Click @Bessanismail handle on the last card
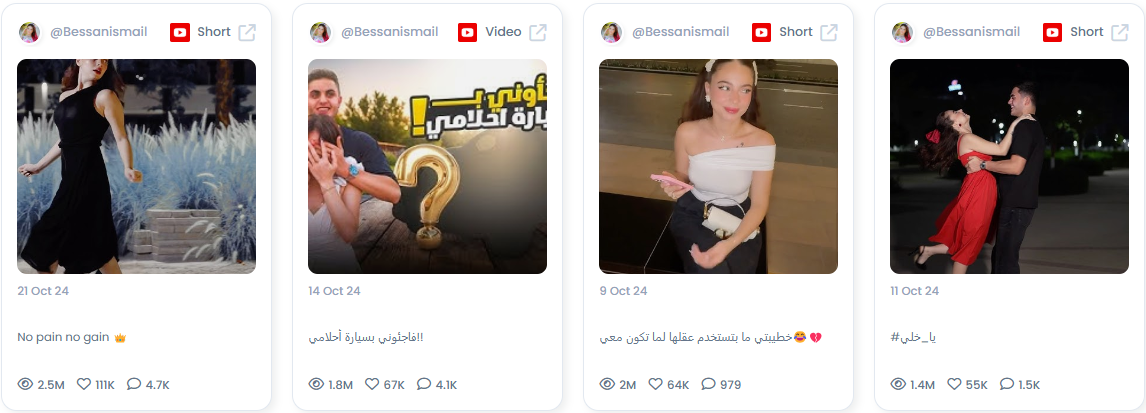 [x=971, y=32]
